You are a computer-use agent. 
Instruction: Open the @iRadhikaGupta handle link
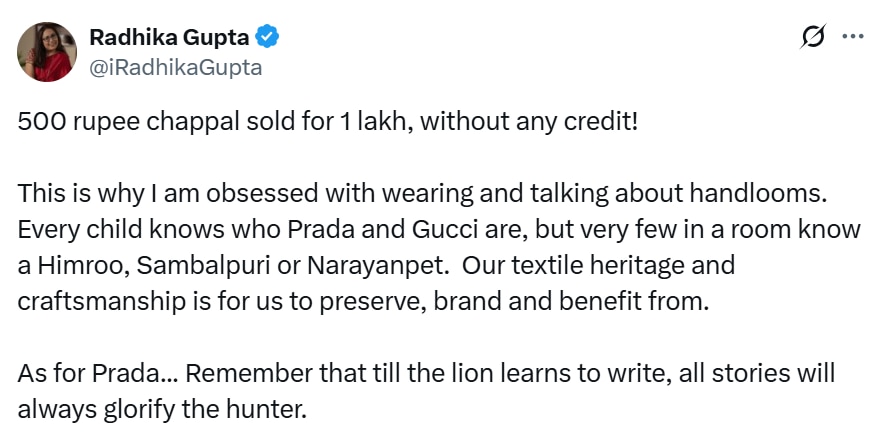pyautogui.click(x=176, y=67)
